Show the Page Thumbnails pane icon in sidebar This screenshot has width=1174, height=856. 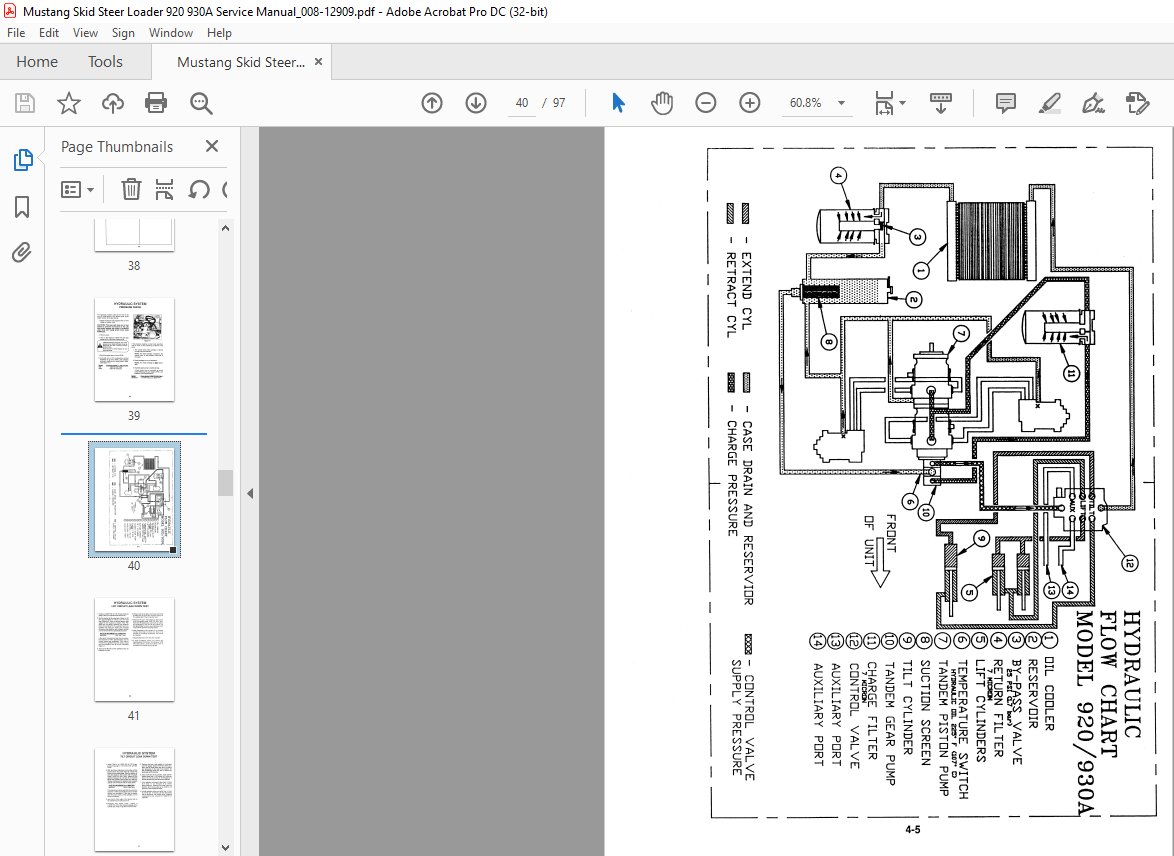(22, 160)
